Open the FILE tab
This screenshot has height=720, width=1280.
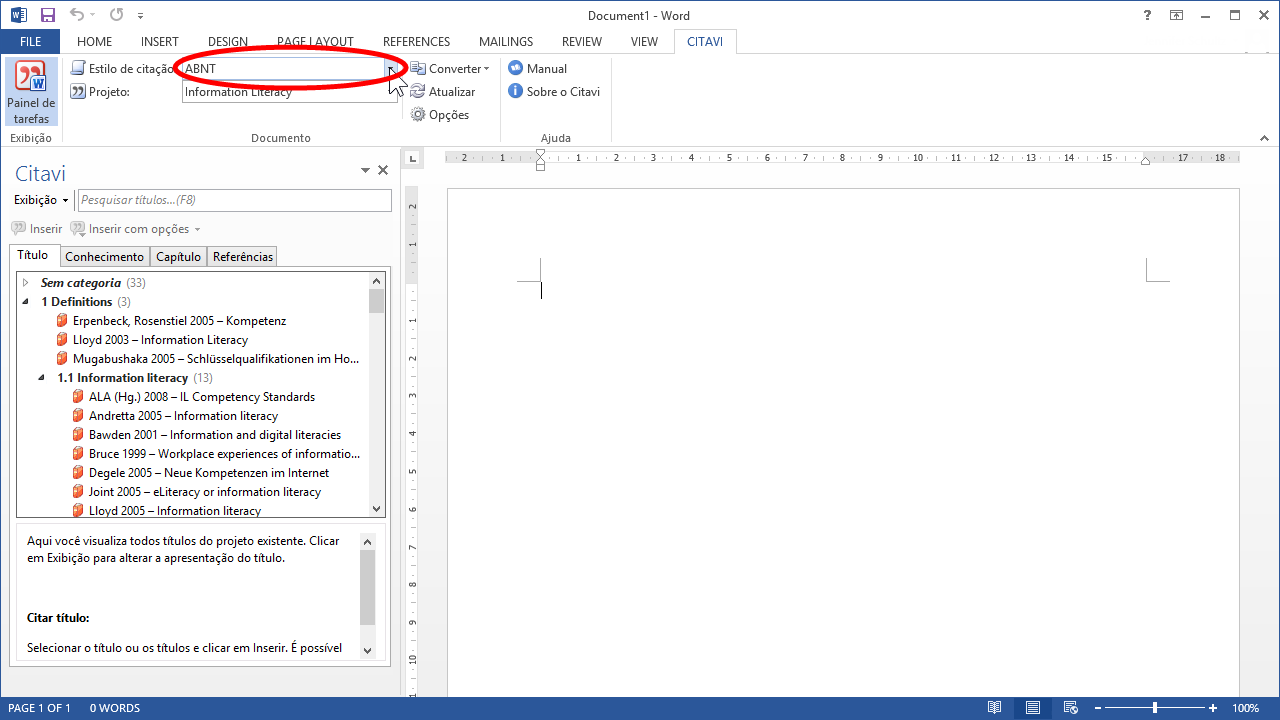tap(30, 42)
